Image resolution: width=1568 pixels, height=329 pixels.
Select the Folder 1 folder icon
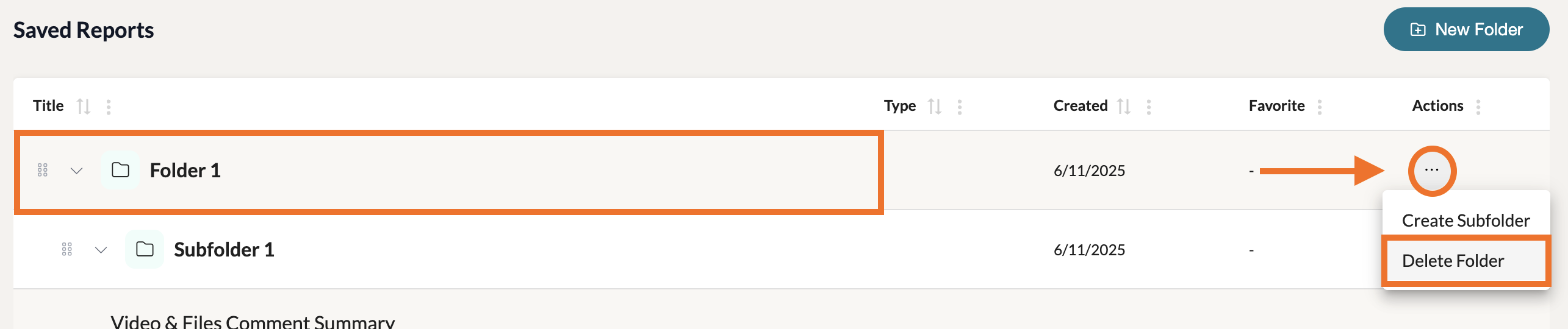point(121,170)
